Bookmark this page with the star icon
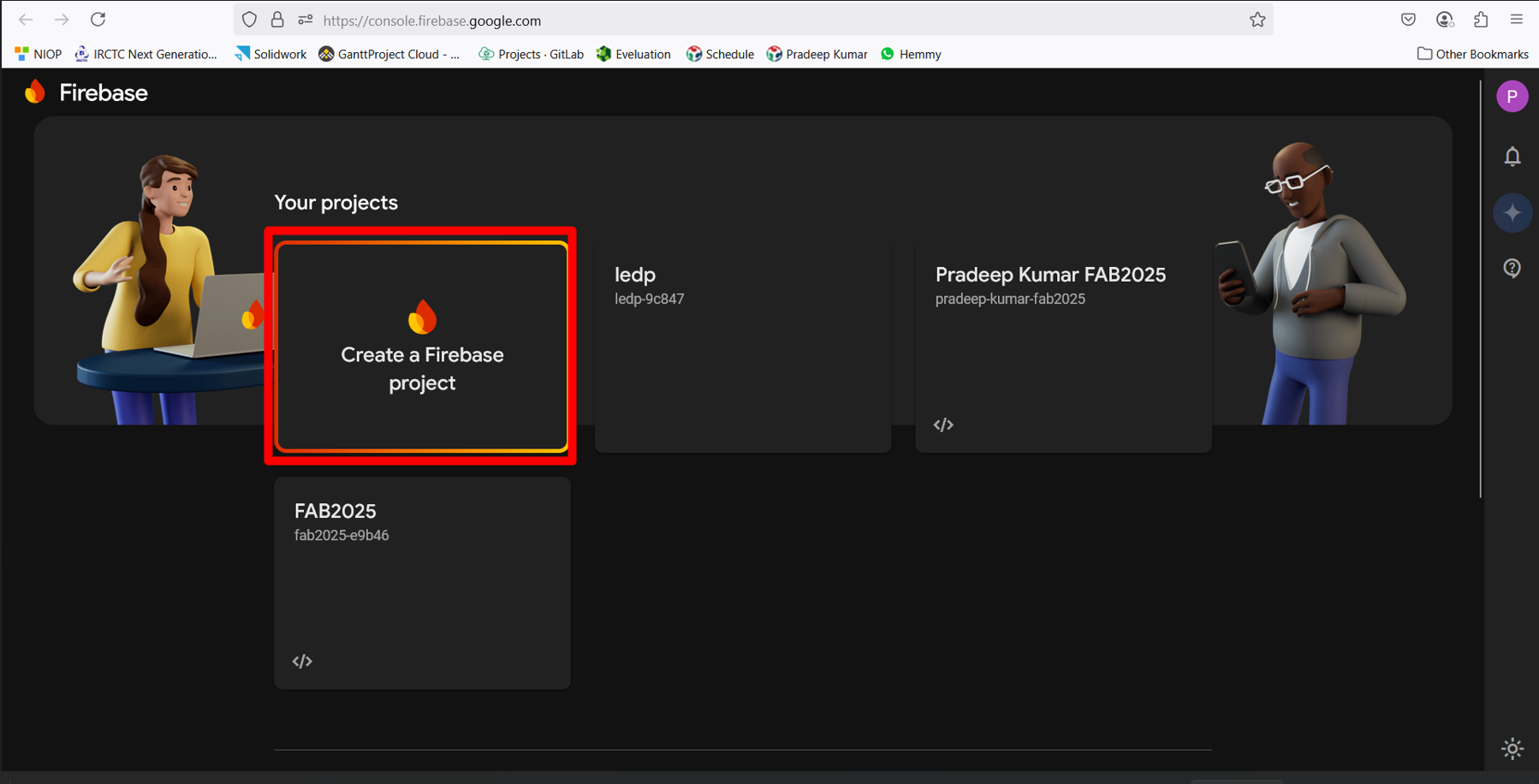1539x784 pixels. pyautogui.click(x=1257, y=20)
